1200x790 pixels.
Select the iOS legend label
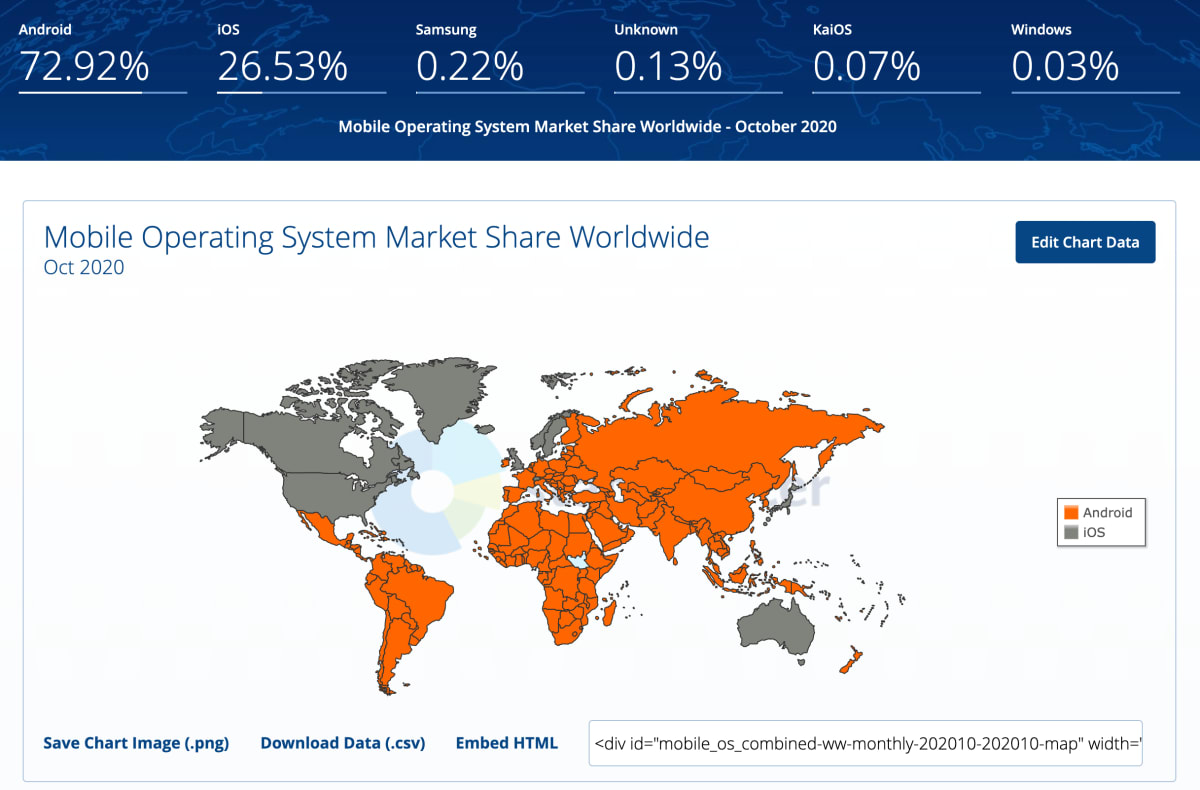coord(1094,532)
